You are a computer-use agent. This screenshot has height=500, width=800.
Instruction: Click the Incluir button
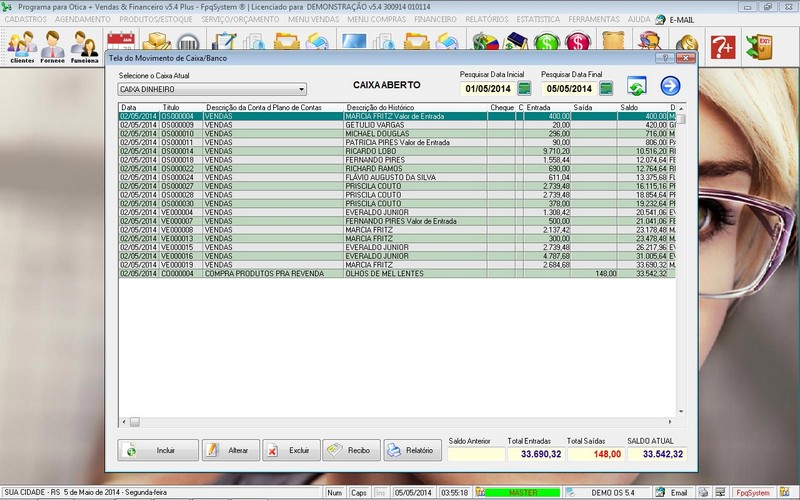coord(157,451)
